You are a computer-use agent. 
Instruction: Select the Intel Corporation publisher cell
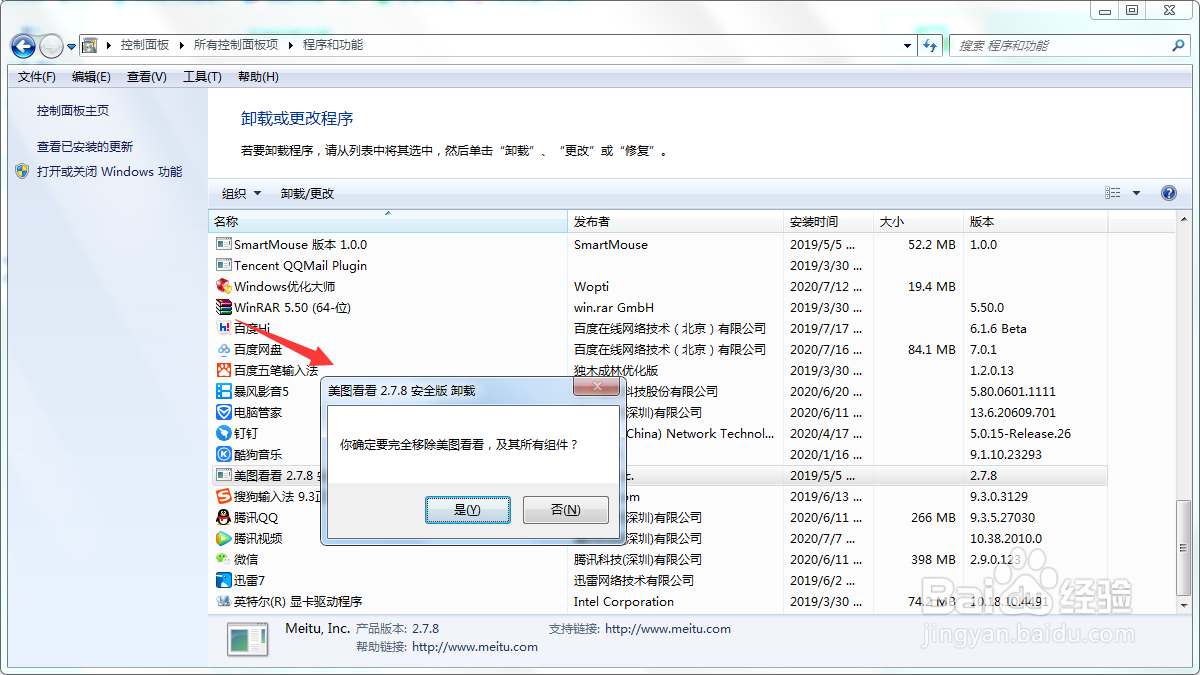[x=624, y=601]
